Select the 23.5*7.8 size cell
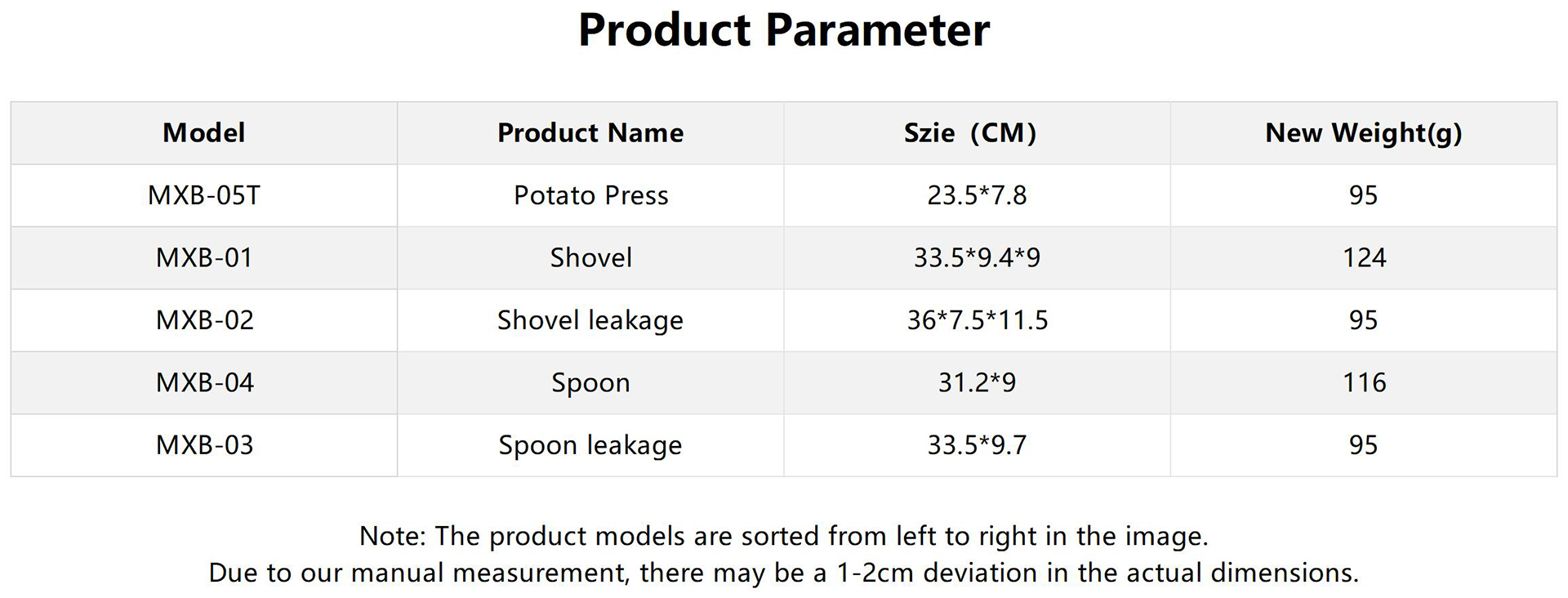Screen dimensions: 1568x598 tap(977, 195)
